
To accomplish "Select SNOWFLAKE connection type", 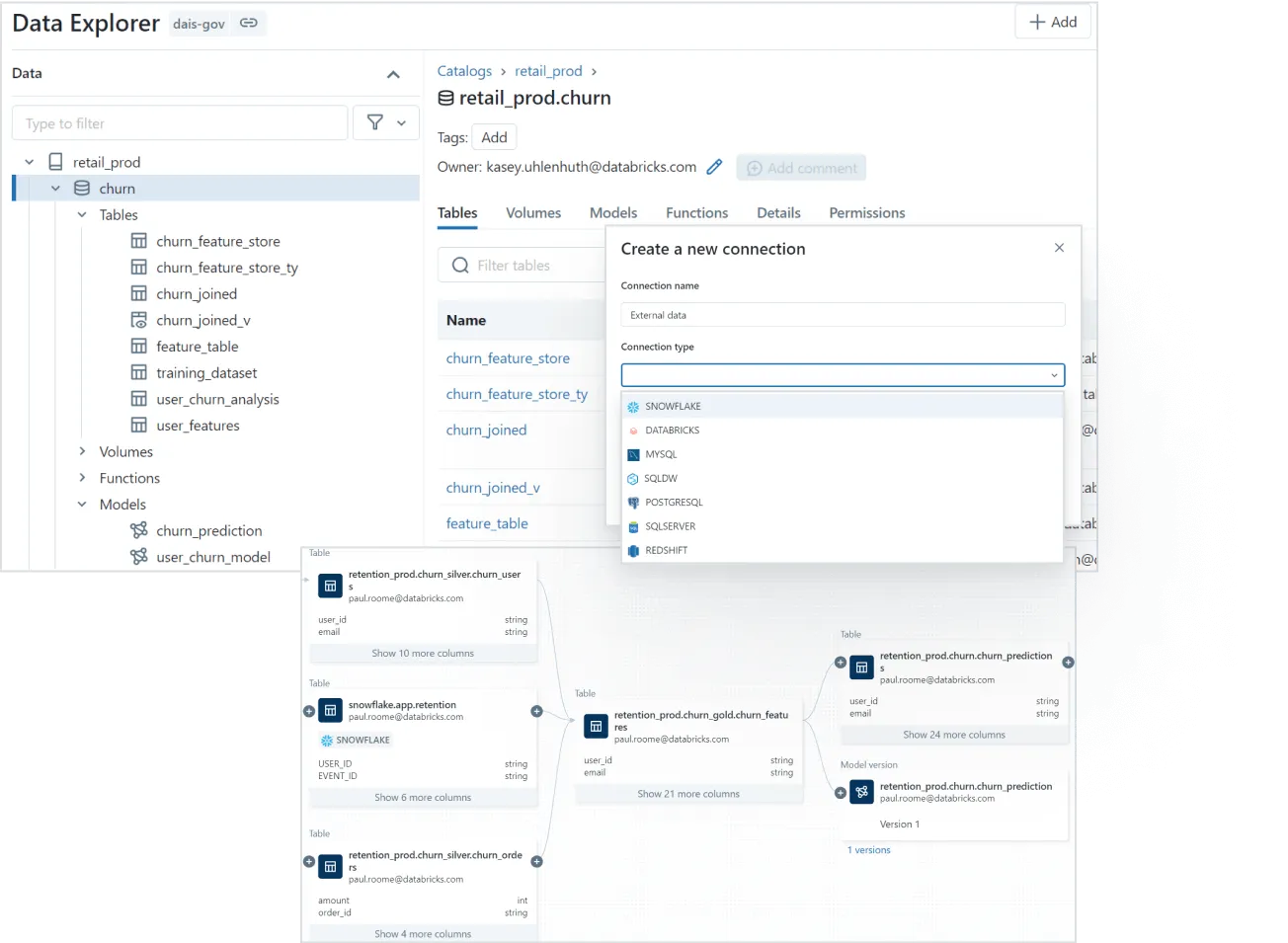I will pos(843,406).
